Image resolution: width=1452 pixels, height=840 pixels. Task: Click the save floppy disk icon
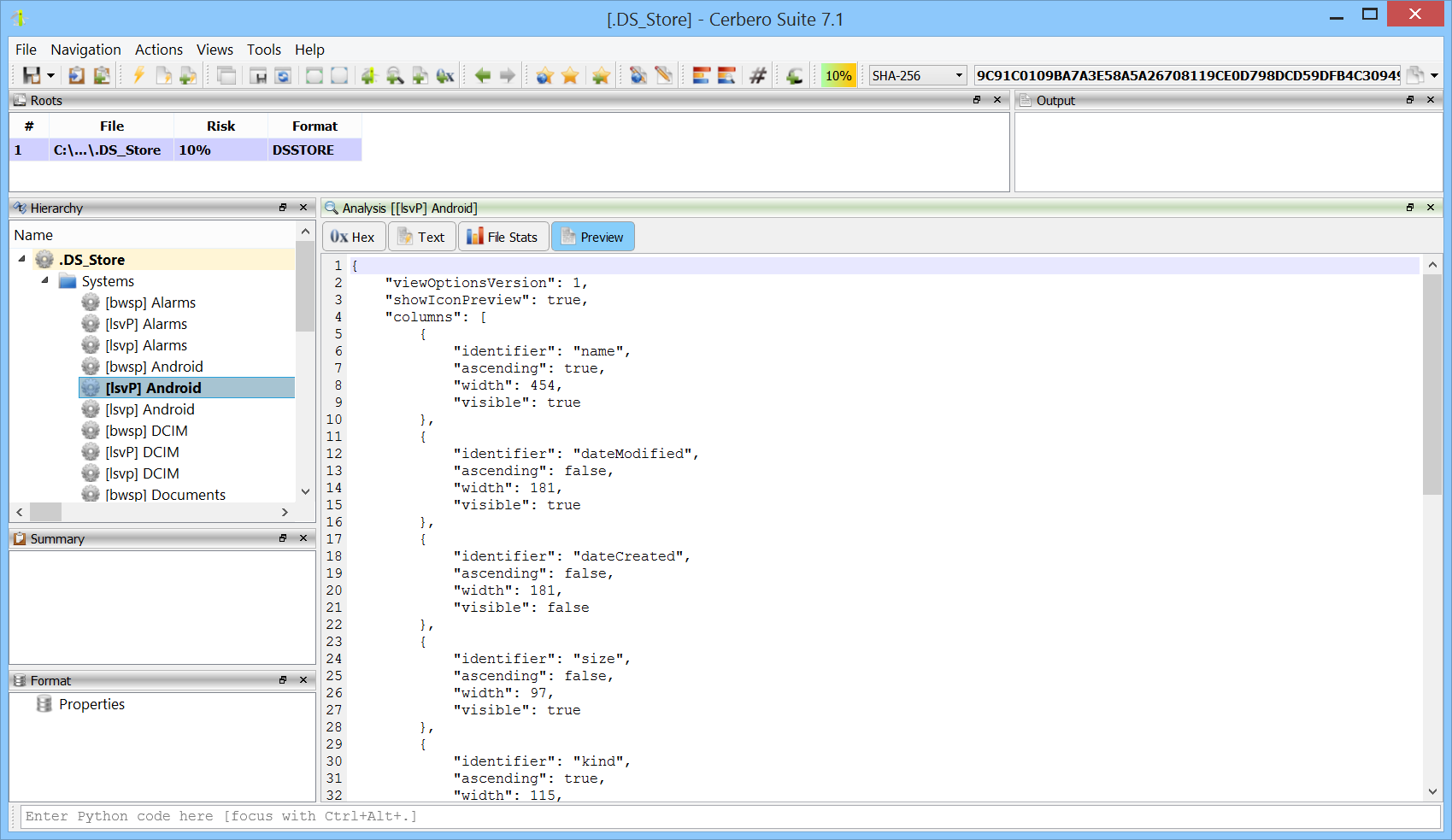click(32, 75)
